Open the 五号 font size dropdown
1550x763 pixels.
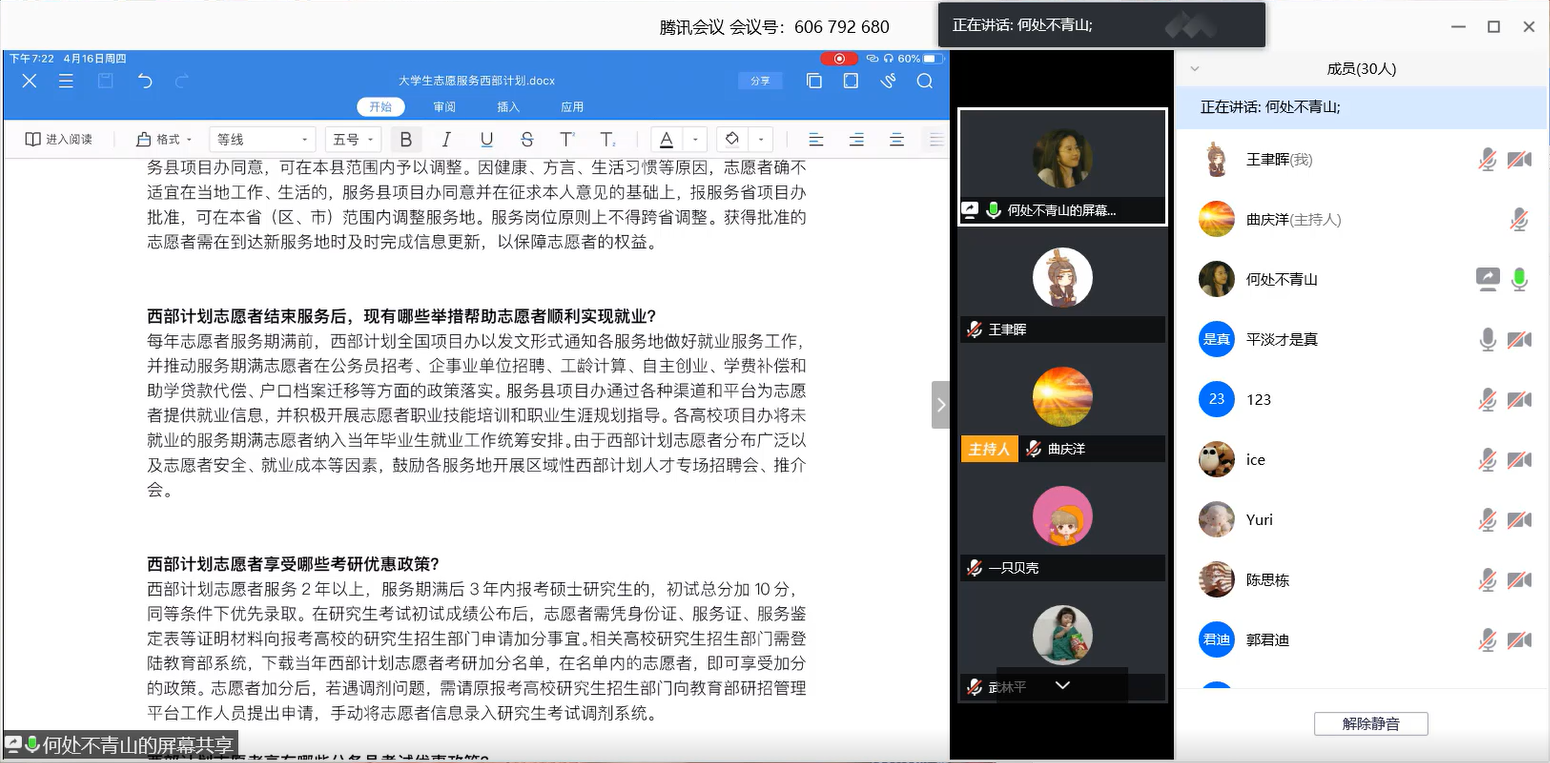pyautogui.click(x=354, y=140)
